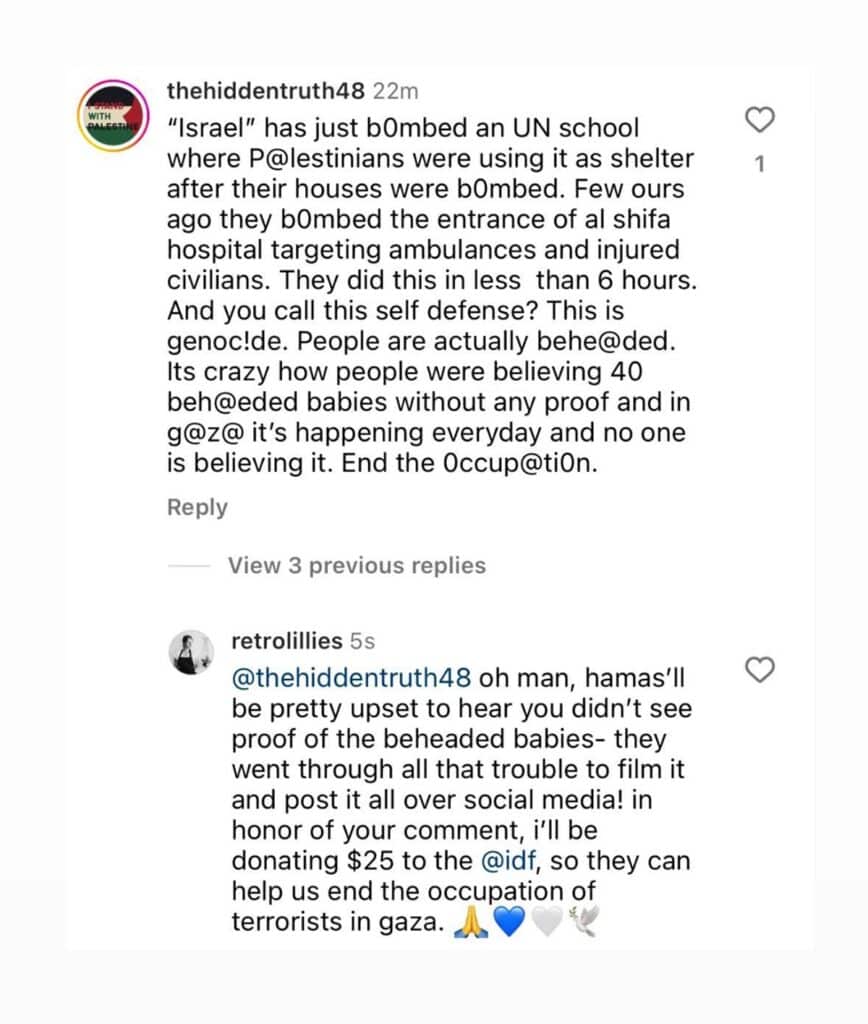Open retrolillies' profile picture
Viewport: 868px width, 1024px height.
[x=190, y=653]
